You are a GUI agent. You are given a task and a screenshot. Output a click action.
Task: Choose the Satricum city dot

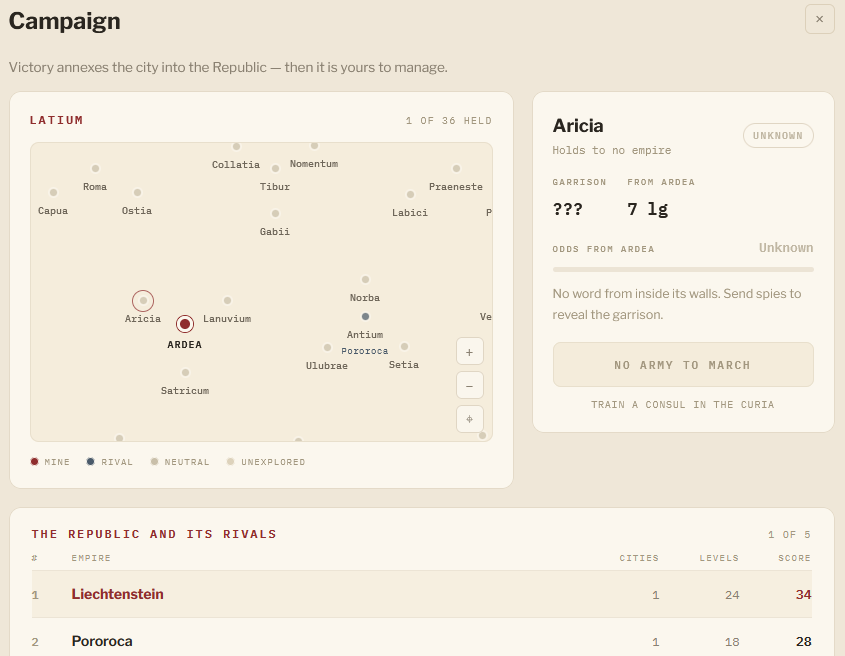(185, 372)
